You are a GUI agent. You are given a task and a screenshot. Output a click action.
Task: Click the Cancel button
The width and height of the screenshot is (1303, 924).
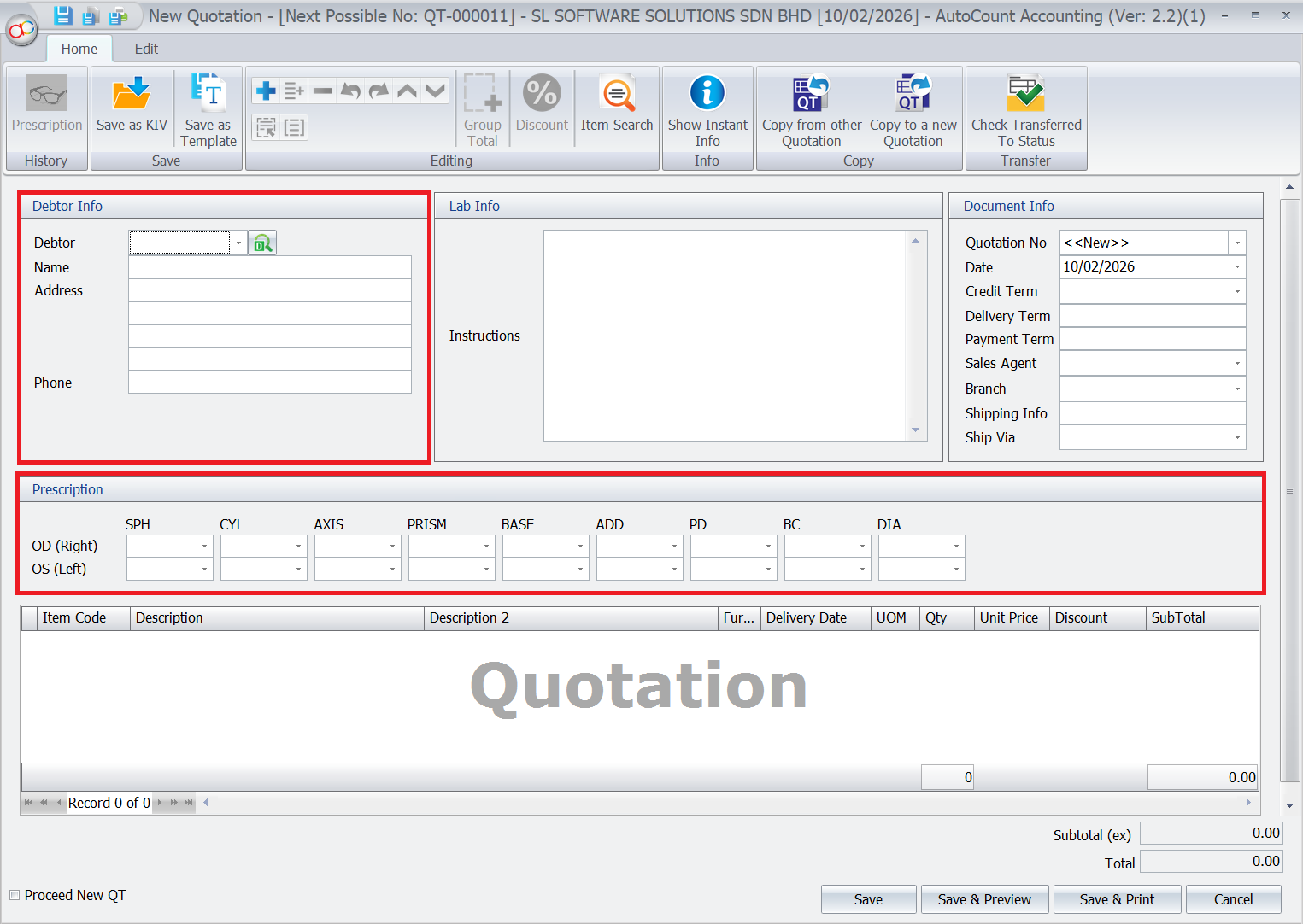tap(1233, 898)
